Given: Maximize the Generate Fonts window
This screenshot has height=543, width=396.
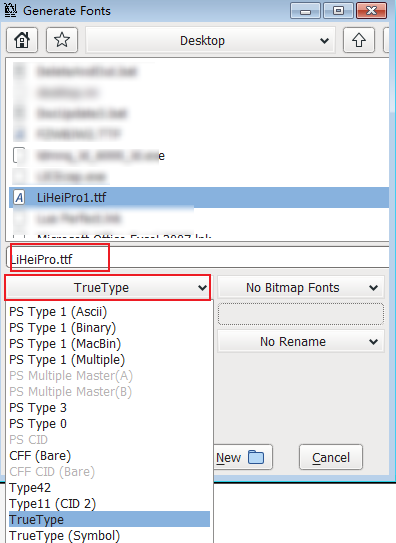Looking at the screenshot, I should click(339, 11).
